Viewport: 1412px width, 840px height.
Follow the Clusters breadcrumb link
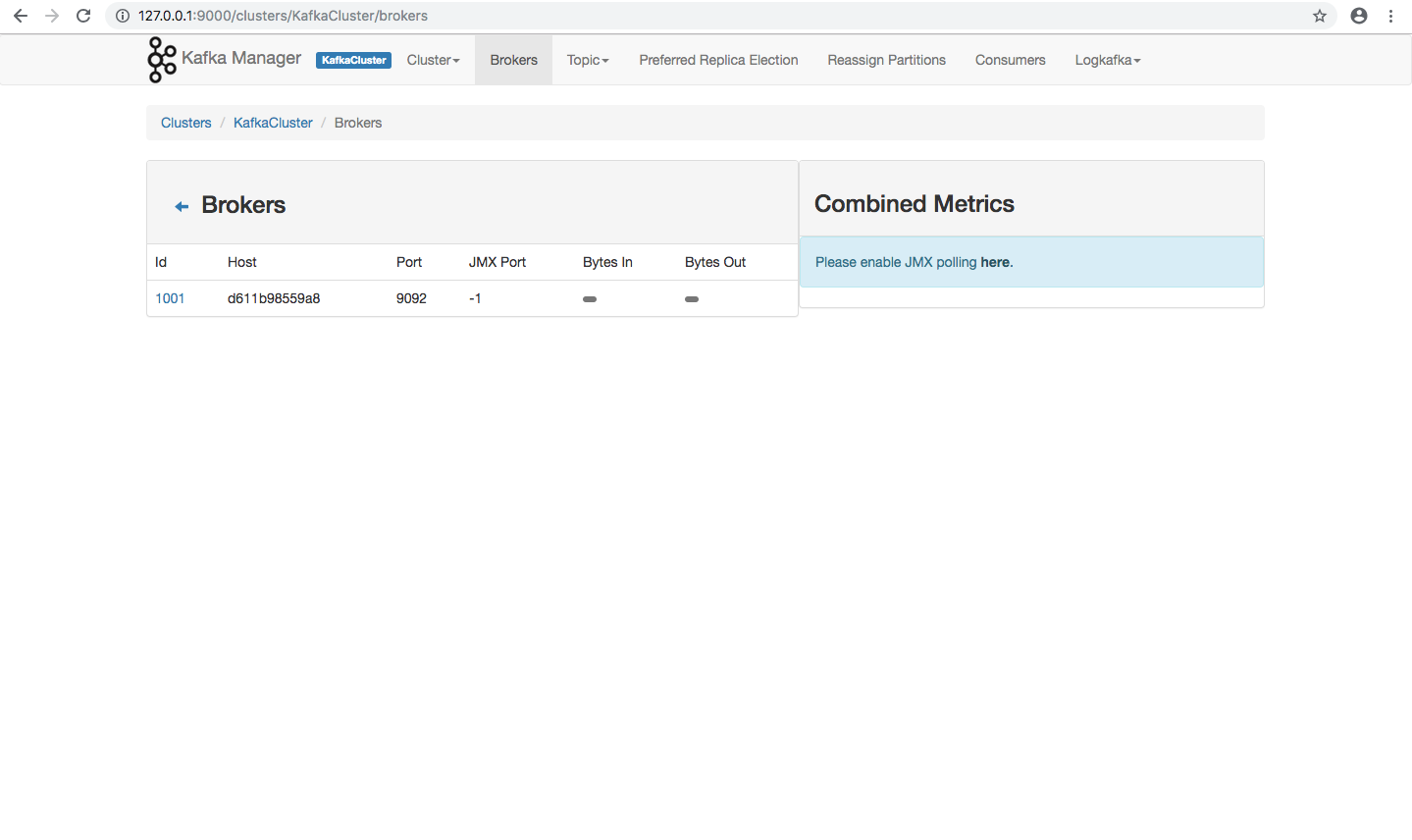coord(186,123)
